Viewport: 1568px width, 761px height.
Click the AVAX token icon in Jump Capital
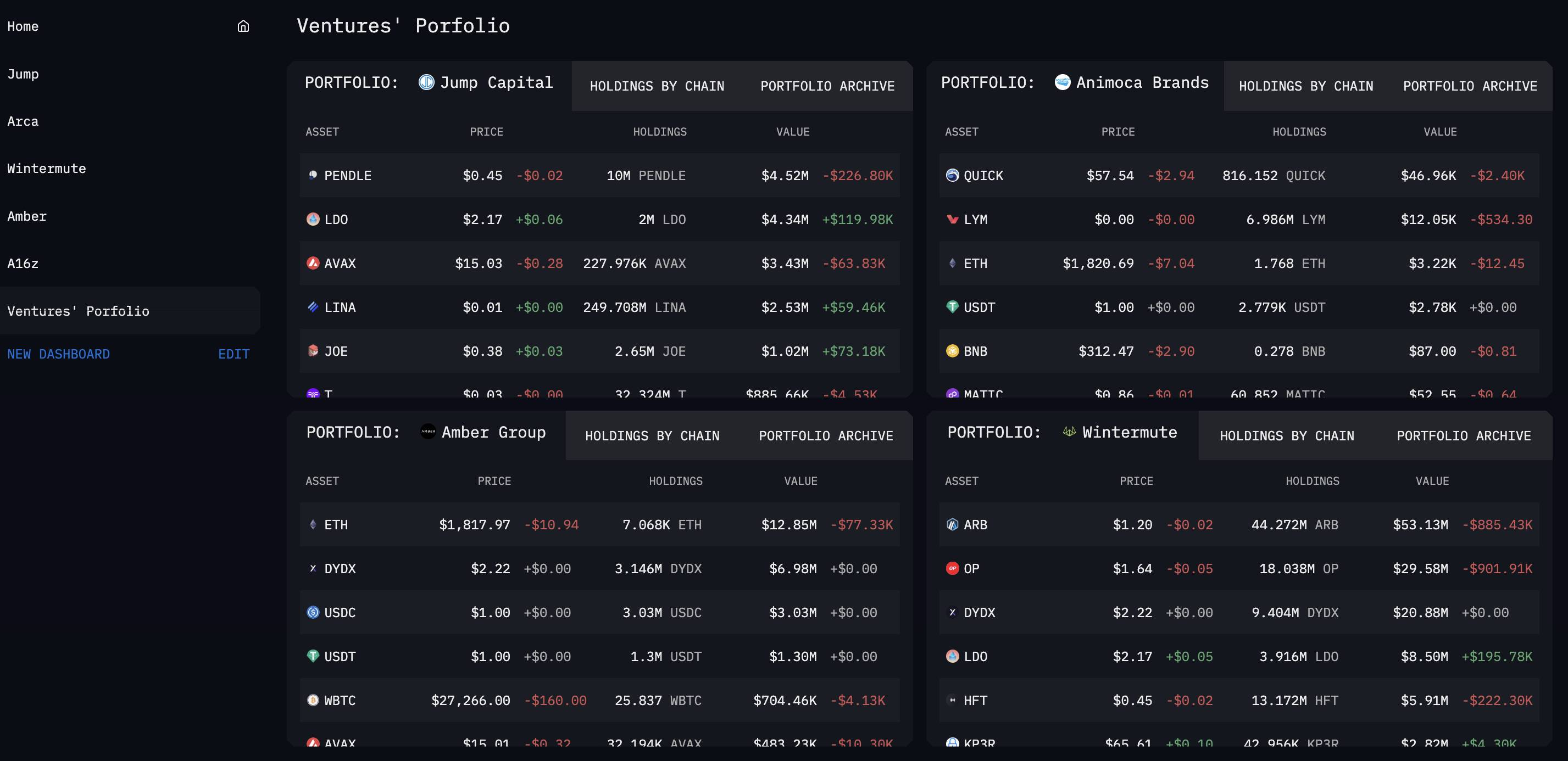(313, 263)
